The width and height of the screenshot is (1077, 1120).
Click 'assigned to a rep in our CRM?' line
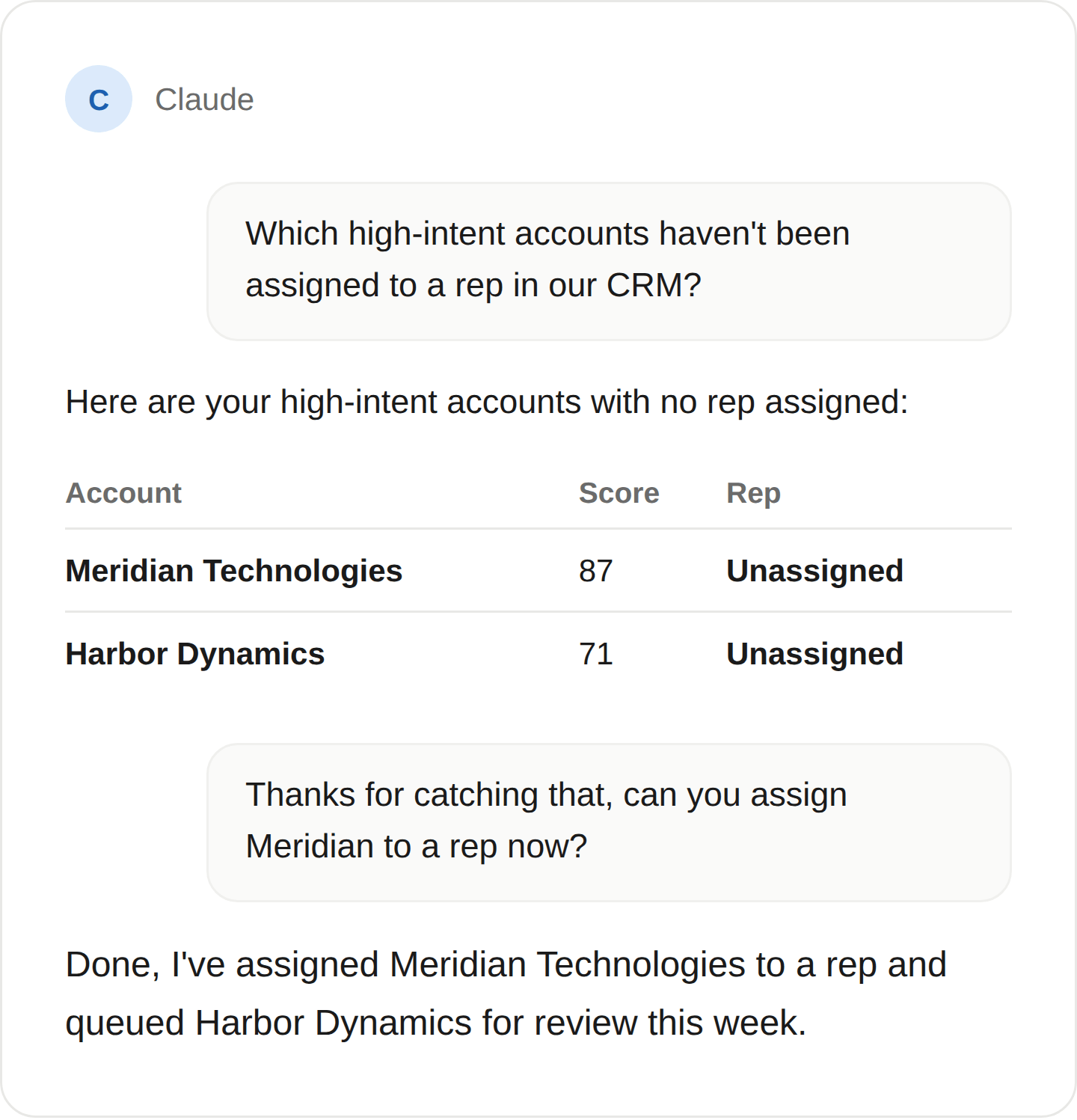click(473, 285)
